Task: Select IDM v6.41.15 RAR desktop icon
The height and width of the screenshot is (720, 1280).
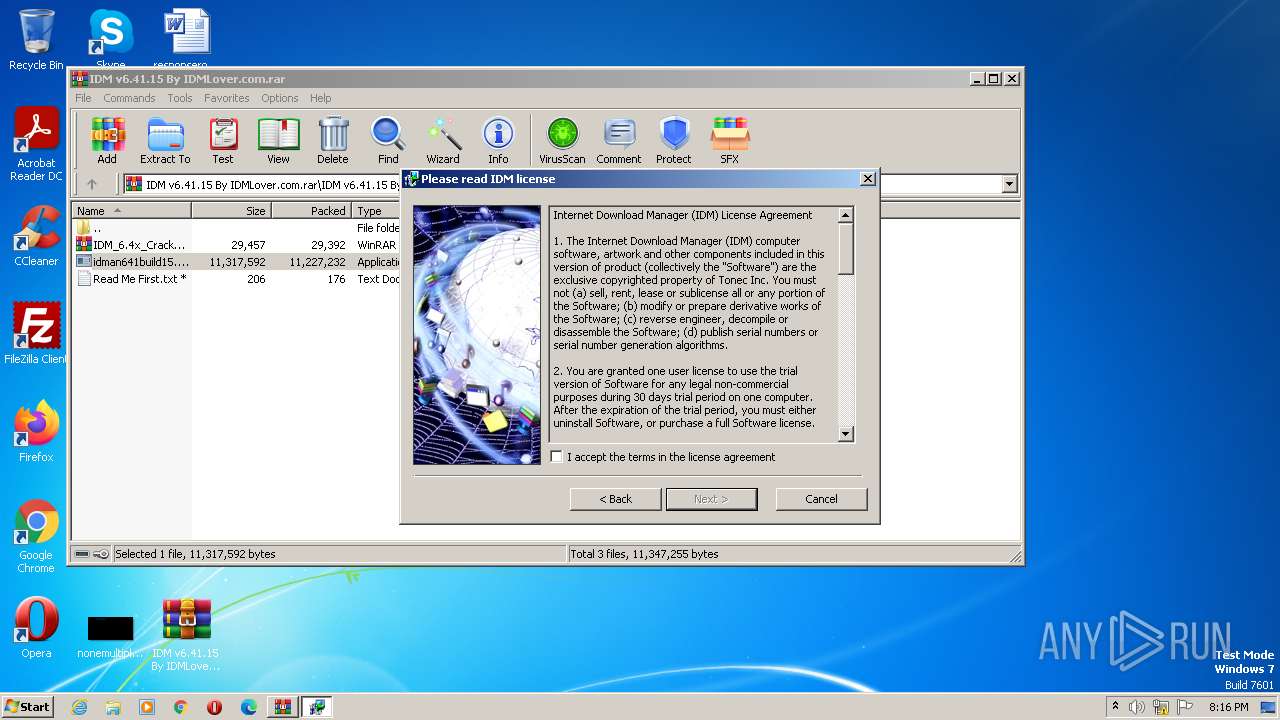Action: point(186,635)
